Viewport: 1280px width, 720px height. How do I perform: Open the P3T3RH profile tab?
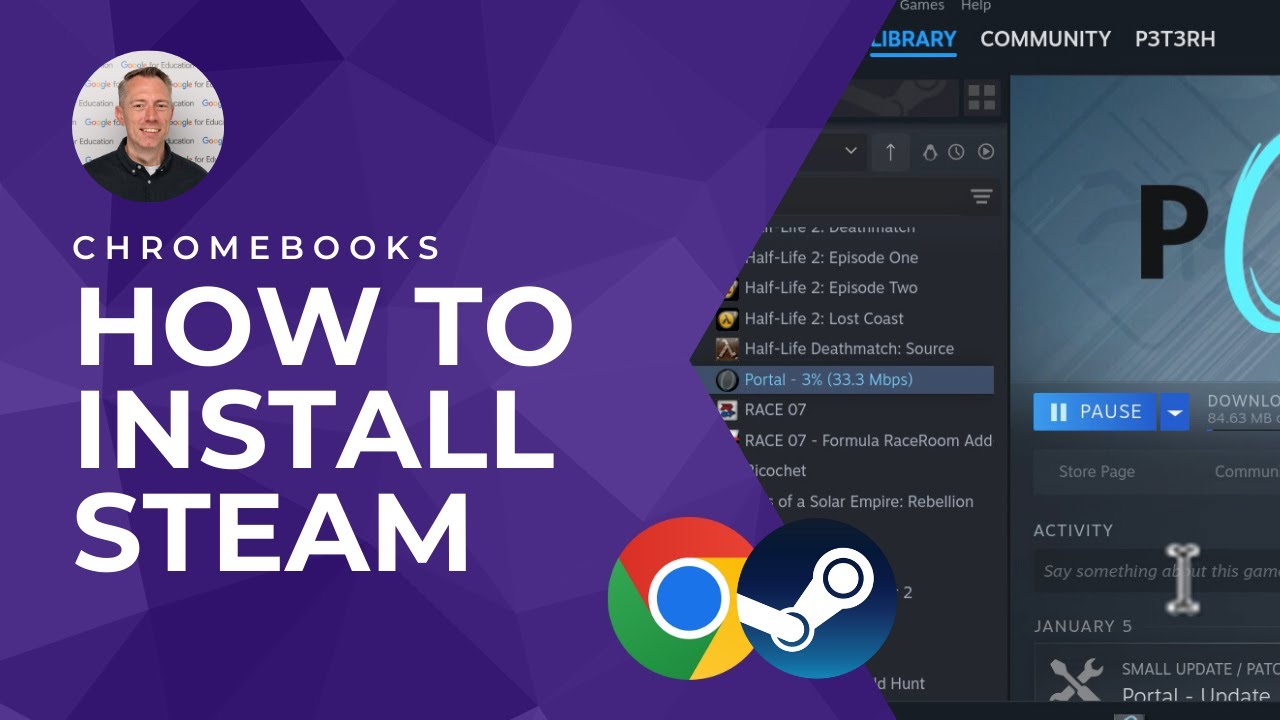[x=1175, y=39]
